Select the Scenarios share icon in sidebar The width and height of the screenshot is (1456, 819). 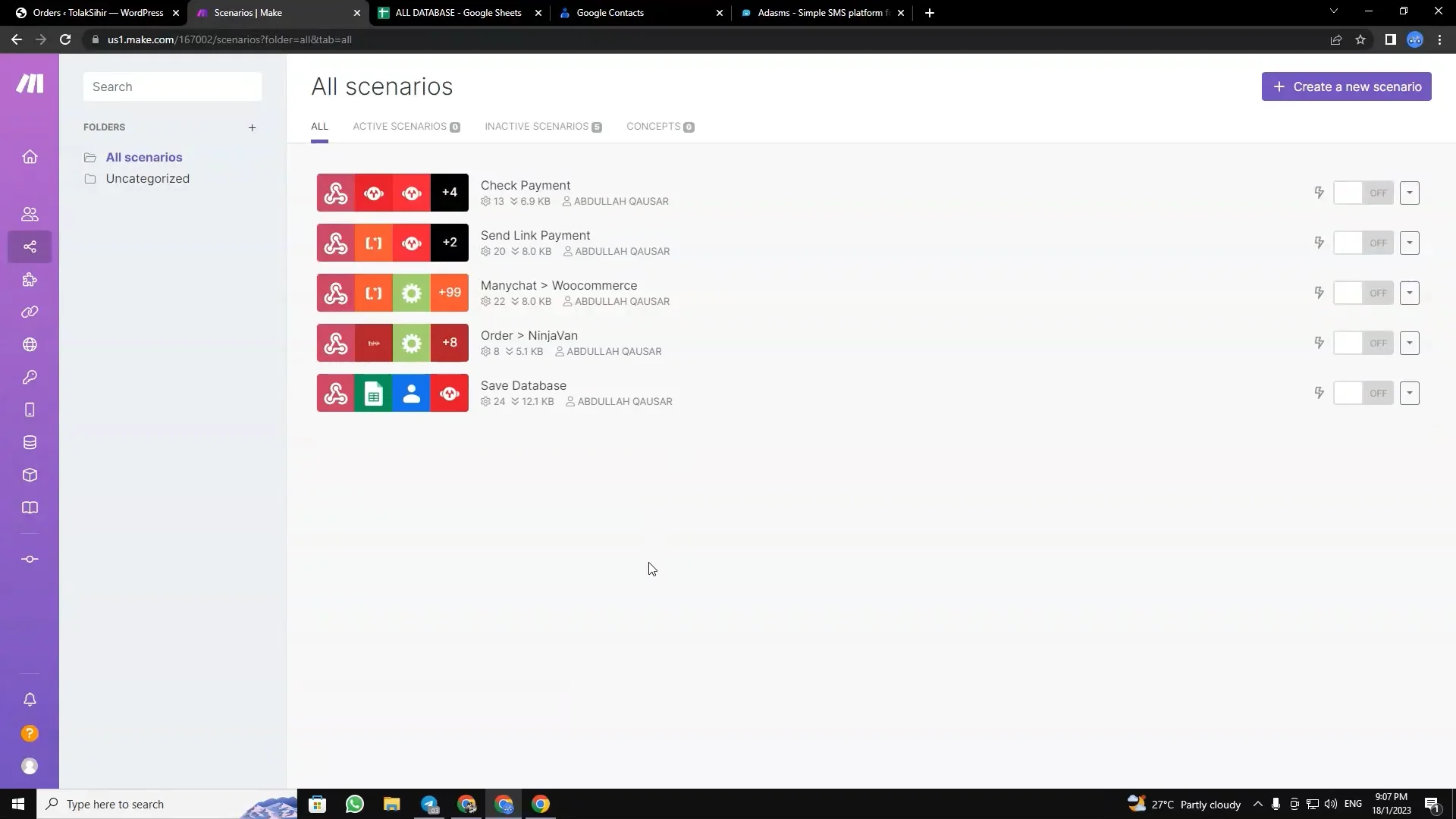pos(30,246)
